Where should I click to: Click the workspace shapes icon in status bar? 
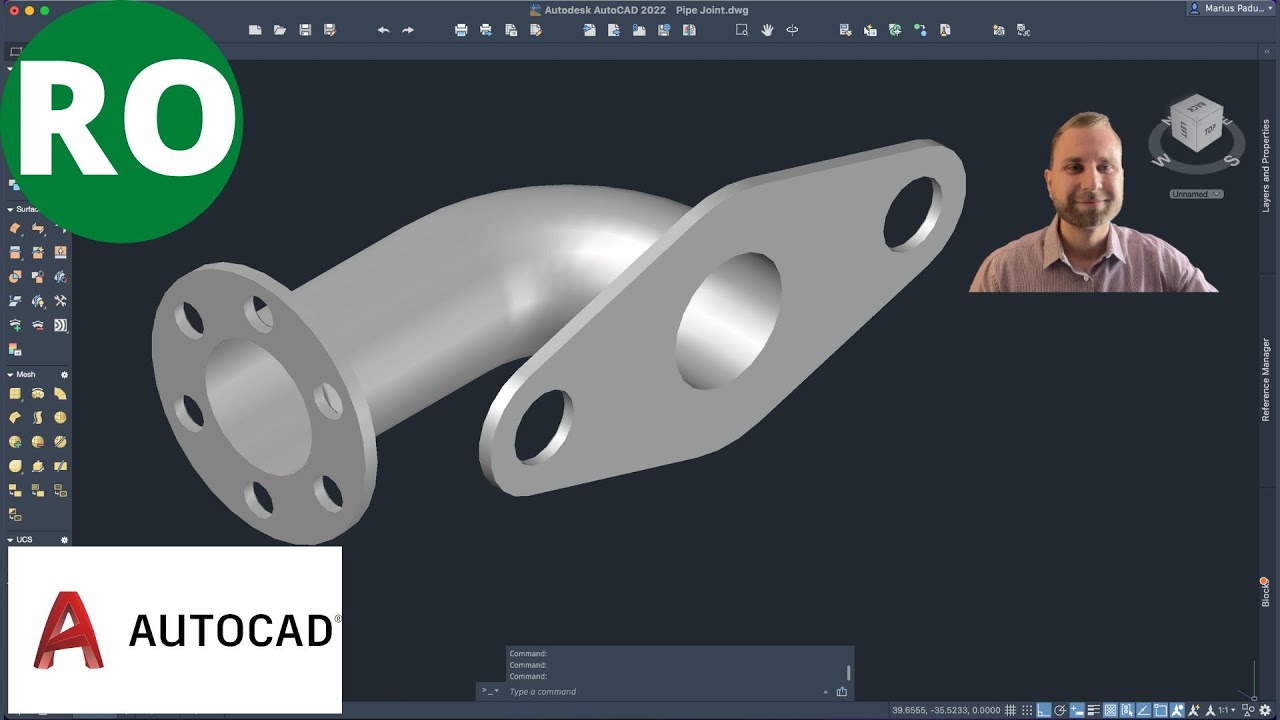[1248, 710]
